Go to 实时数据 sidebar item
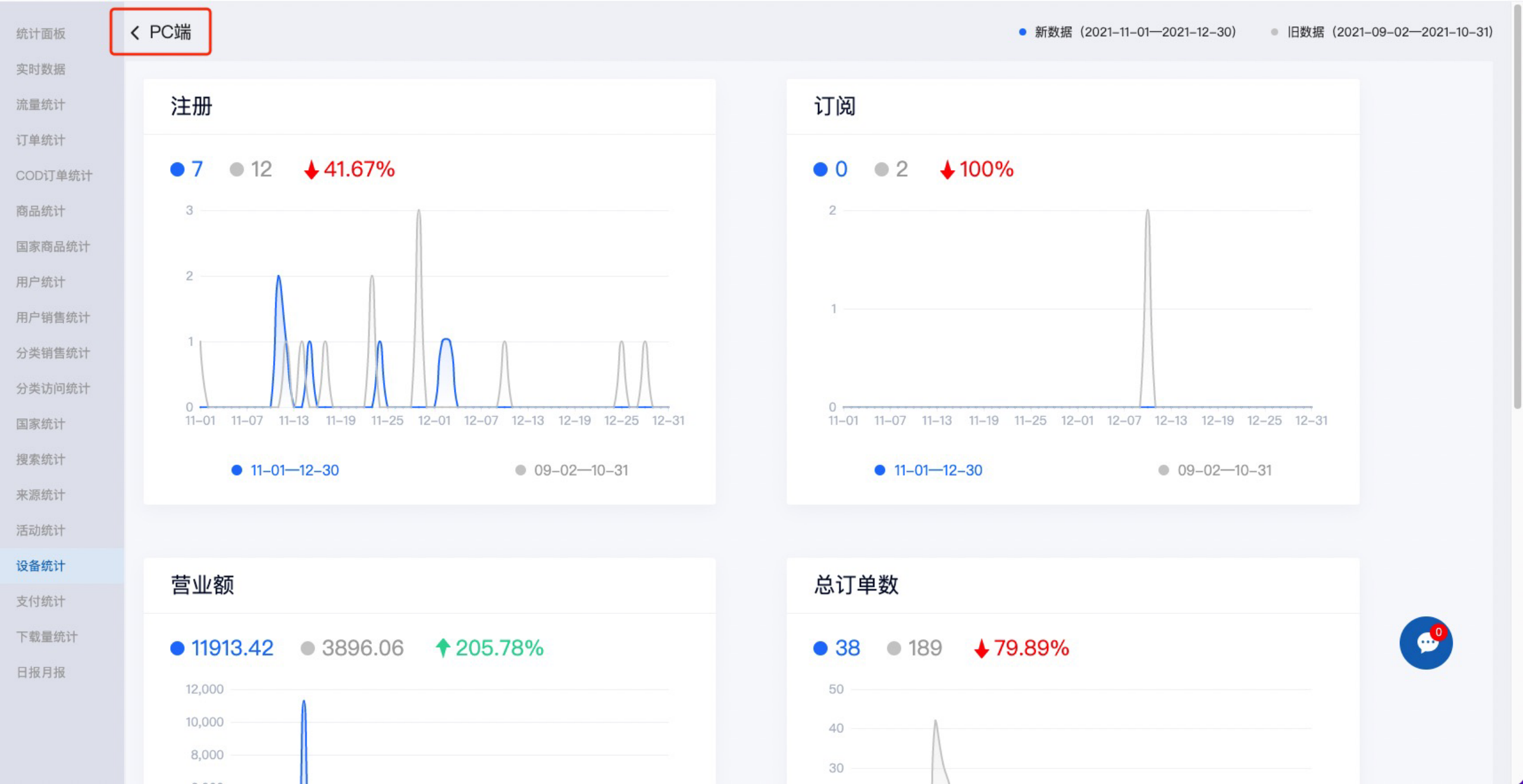The image size is (1523, 784). (x=40, y=70)
